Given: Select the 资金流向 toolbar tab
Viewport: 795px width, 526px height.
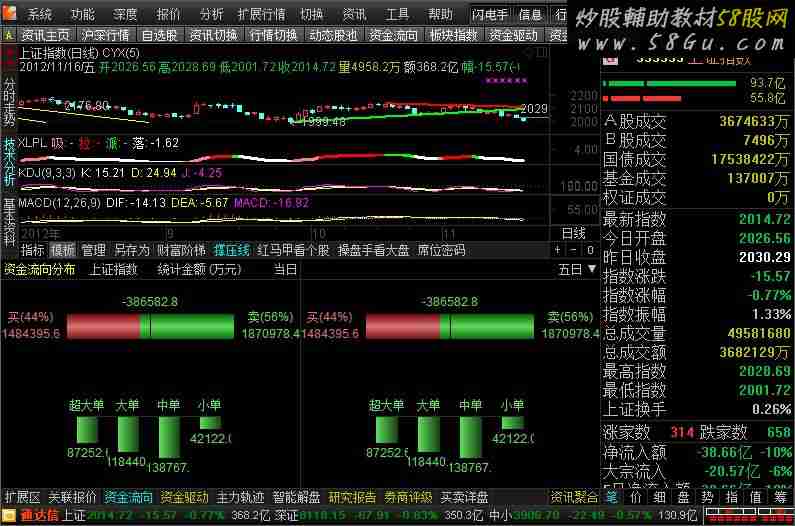Looking at the screenshot, I should [x=393, y=36].
